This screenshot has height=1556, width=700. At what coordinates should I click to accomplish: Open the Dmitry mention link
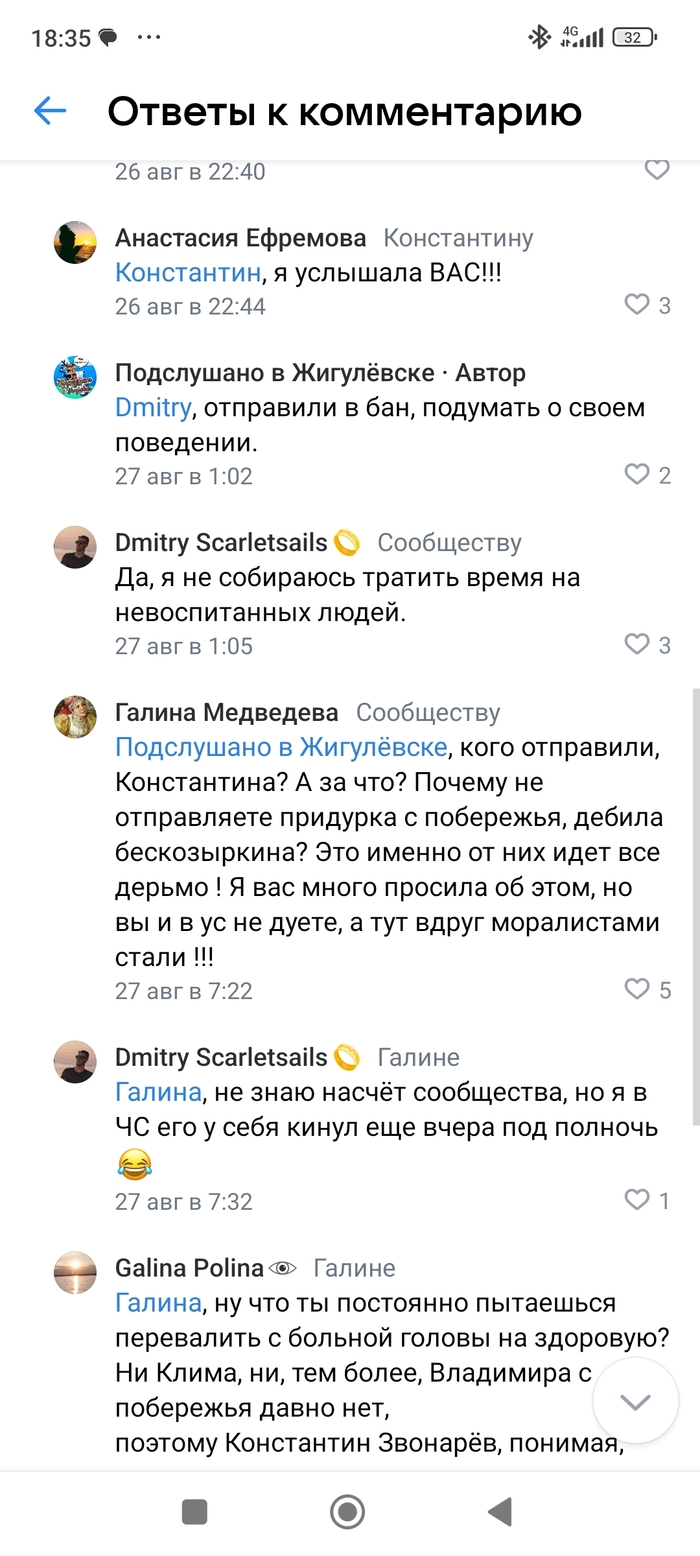click(x=152, y=408)
